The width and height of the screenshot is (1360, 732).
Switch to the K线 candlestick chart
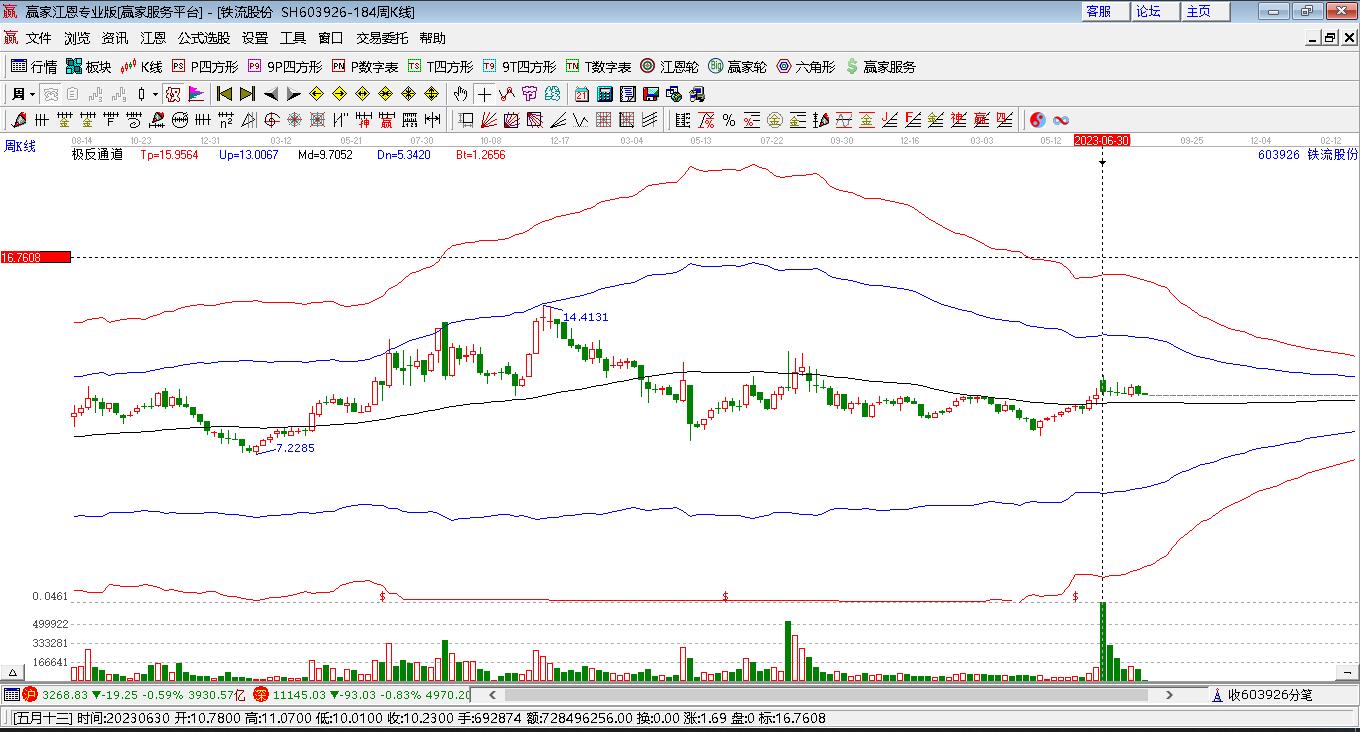141,67
